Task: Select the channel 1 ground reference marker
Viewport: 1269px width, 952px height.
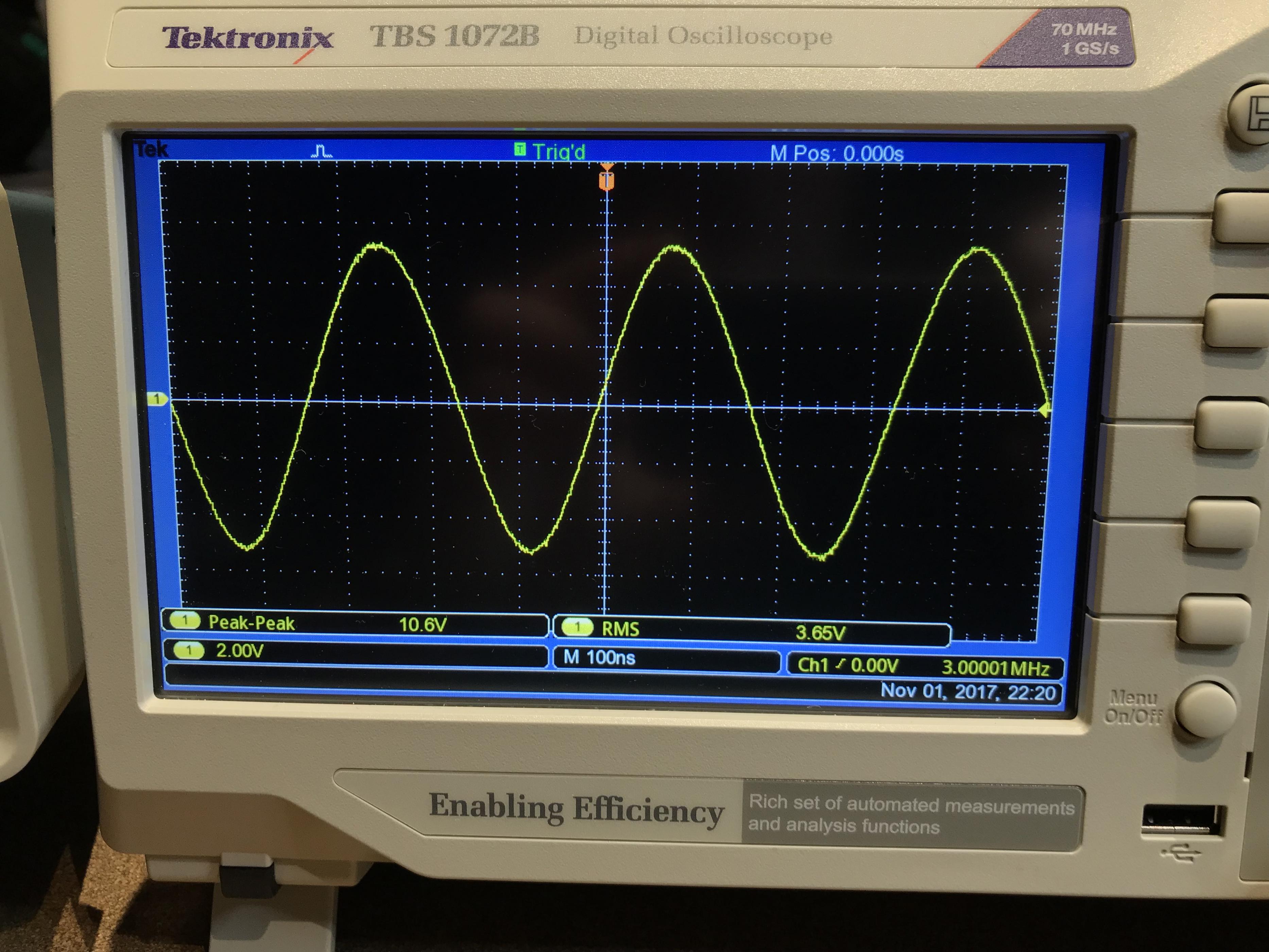Action: (x=157, y=399)
